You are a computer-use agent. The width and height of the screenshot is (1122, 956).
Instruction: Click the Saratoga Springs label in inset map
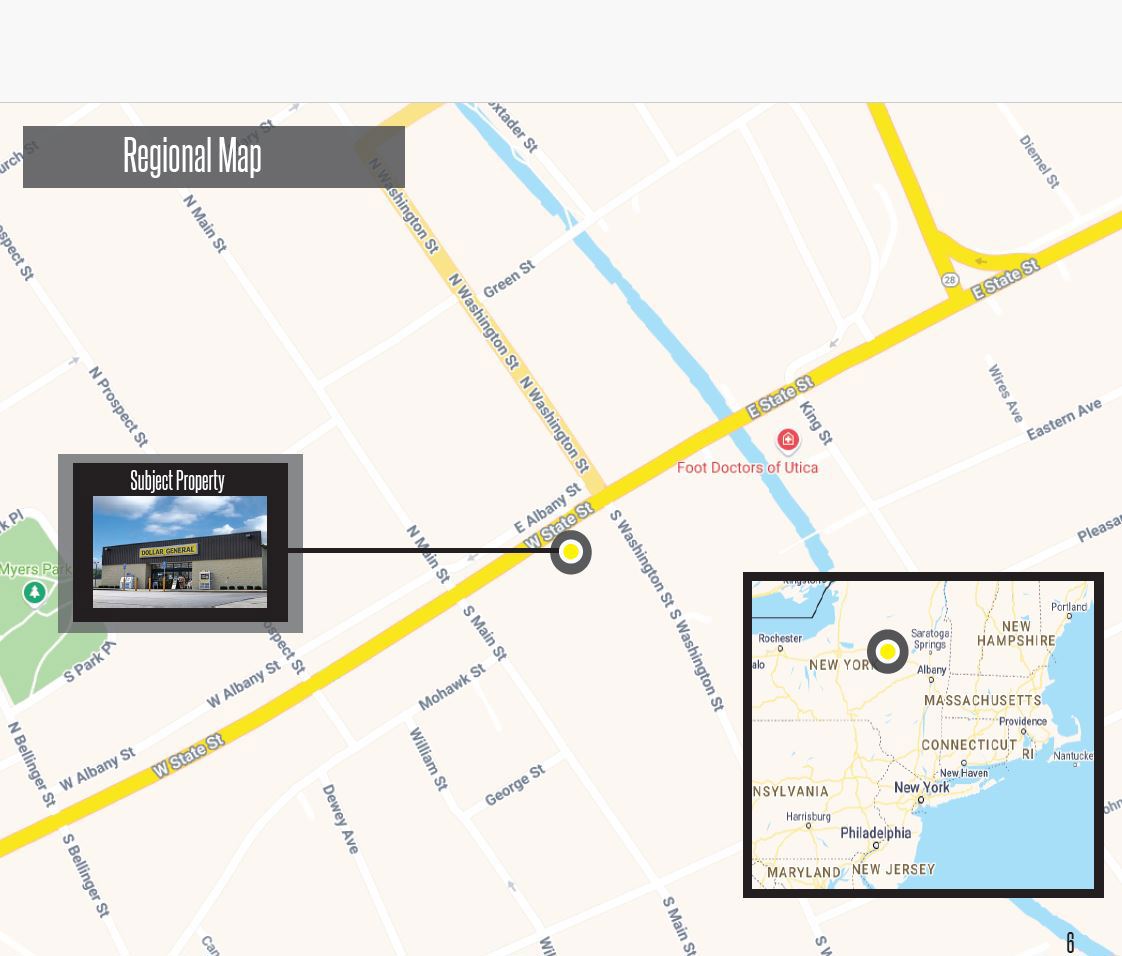point(930,639)
